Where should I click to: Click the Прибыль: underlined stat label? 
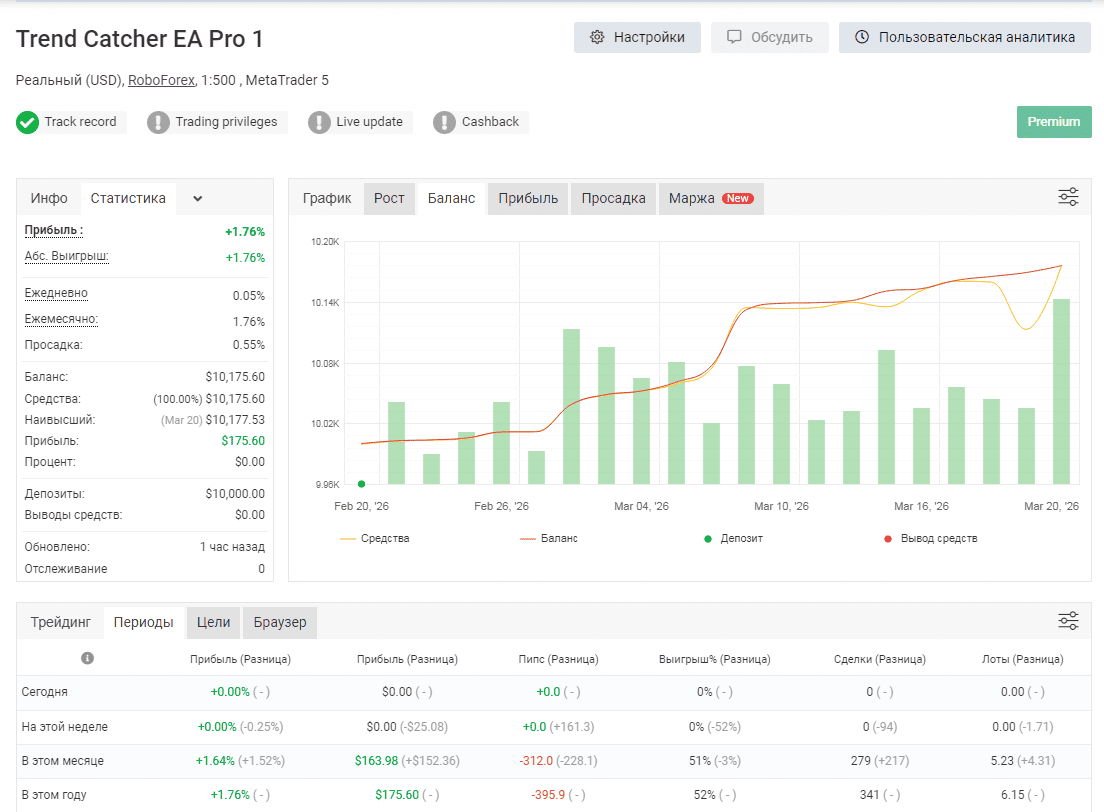click(x=54, y=230)
